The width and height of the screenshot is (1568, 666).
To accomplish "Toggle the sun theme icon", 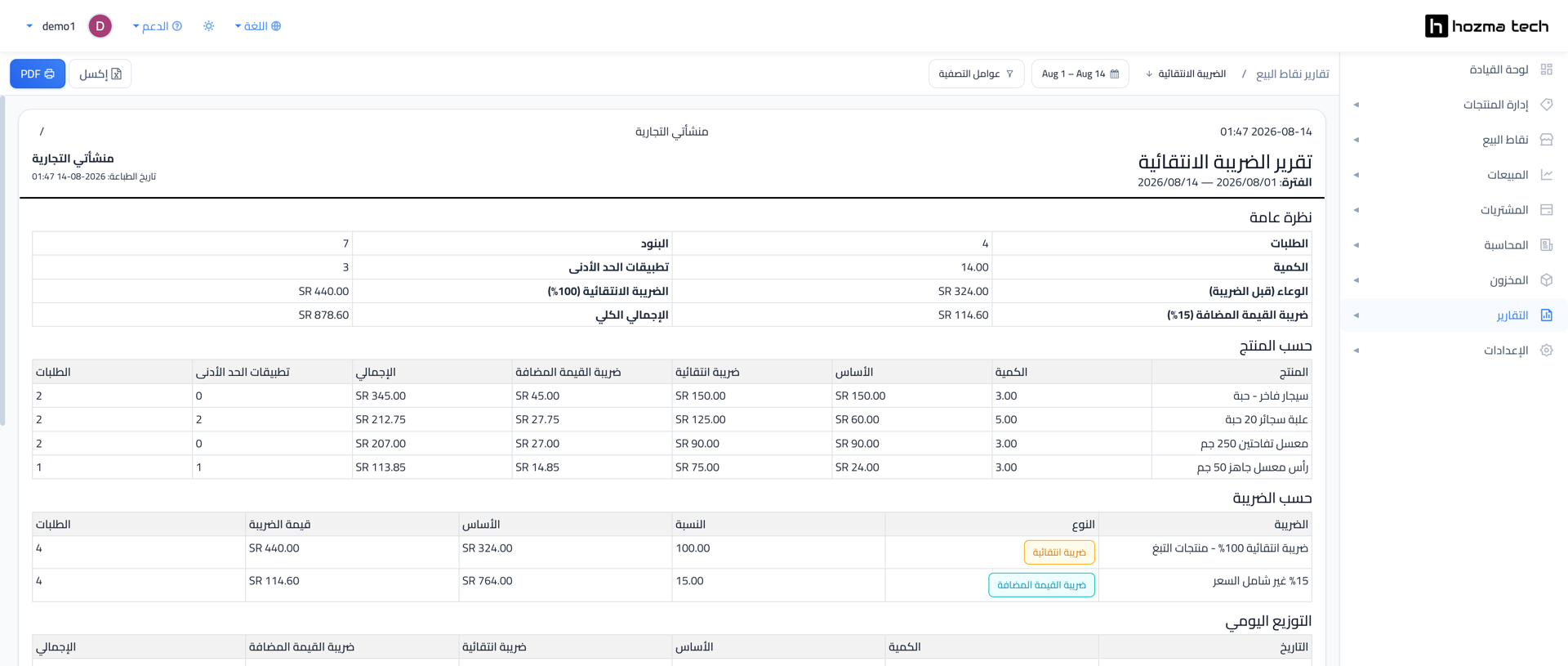I will click(x=209, y=26).
